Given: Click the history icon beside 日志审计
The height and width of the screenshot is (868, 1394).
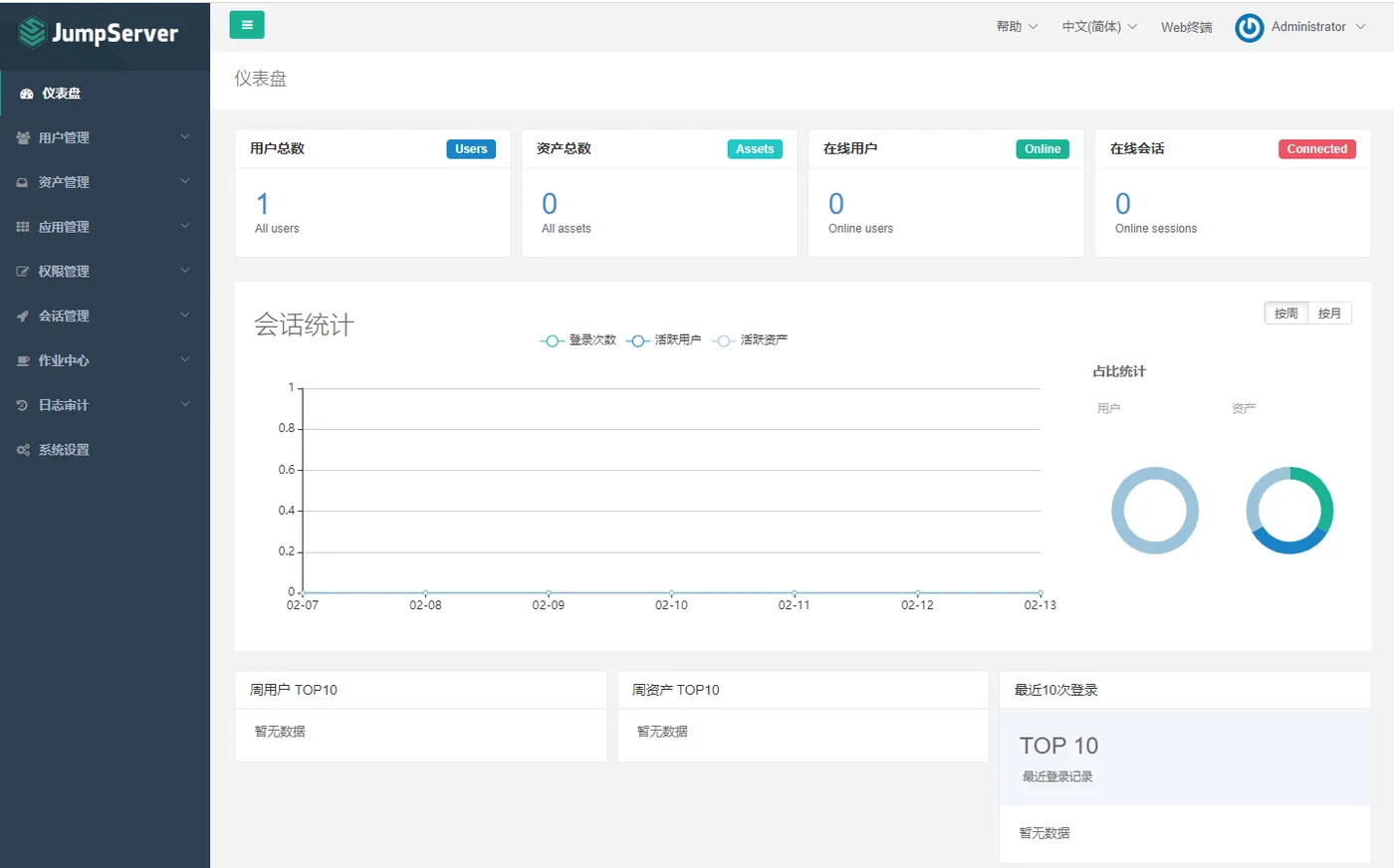Looking at the screenshot, I should (22, 405).
